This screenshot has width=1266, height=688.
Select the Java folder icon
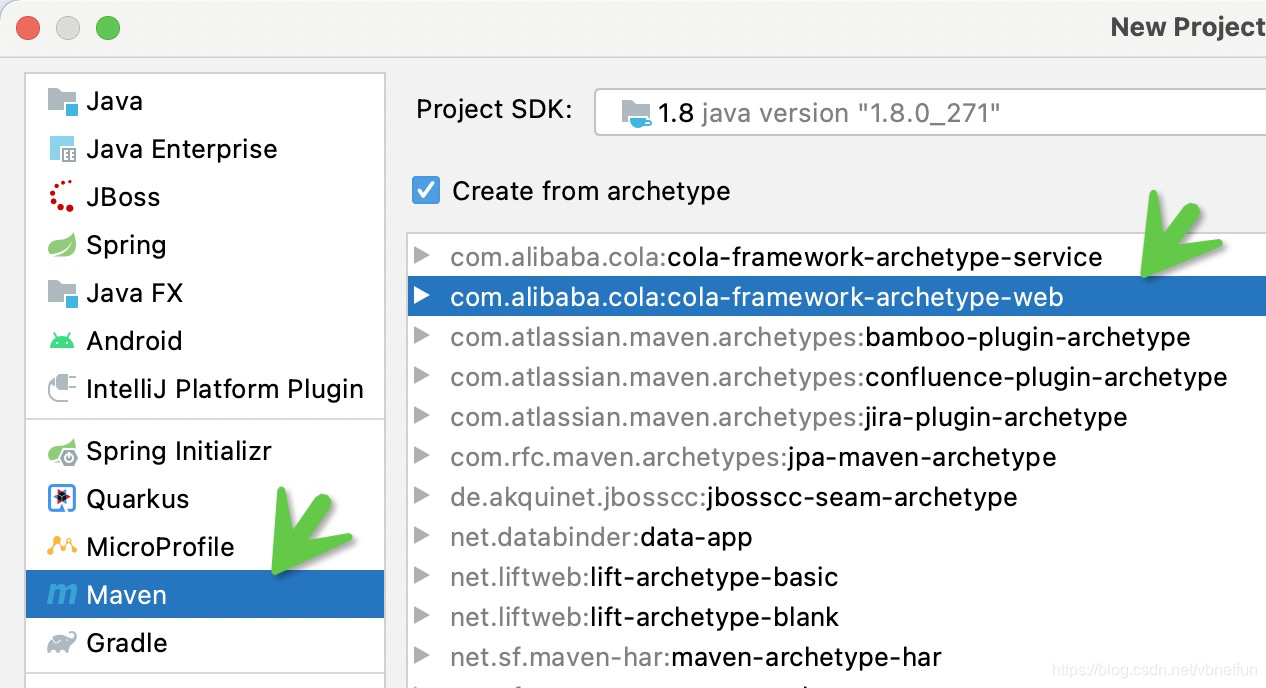click(62, 101)
